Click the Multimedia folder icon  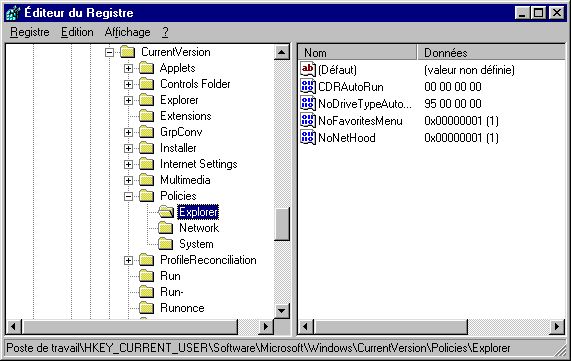147,180
